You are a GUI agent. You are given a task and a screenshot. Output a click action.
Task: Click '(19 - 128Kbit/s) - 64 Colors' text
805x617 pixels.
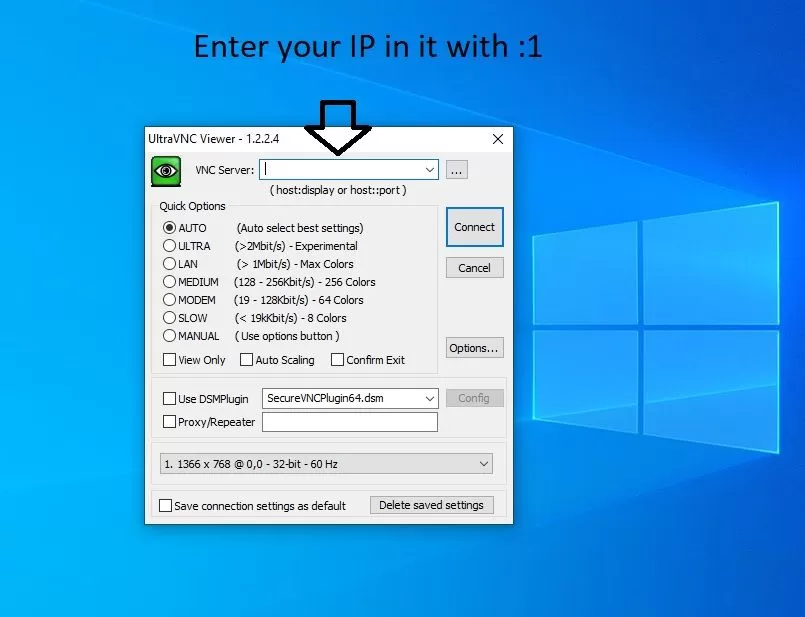(298, 300)
